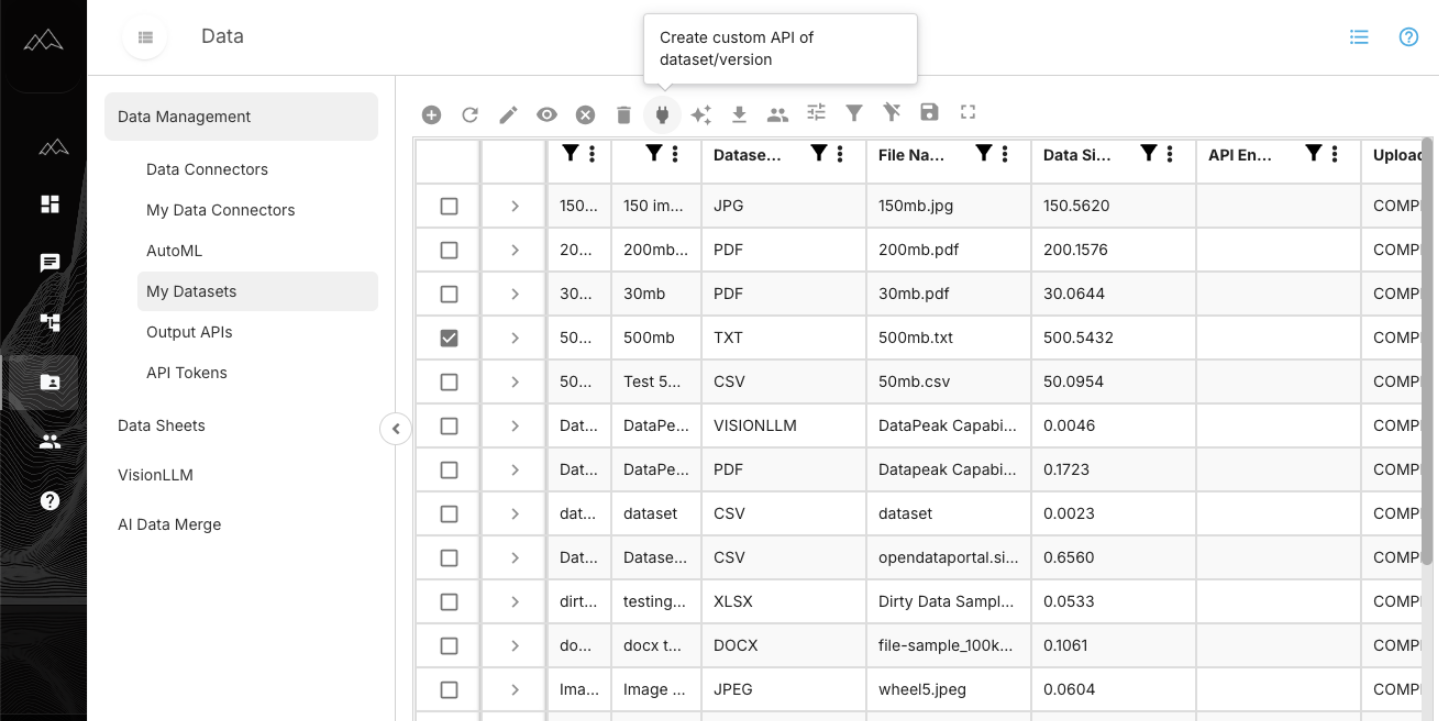Open AutoML menu item
1439x721 pixels.
(175, 251)
